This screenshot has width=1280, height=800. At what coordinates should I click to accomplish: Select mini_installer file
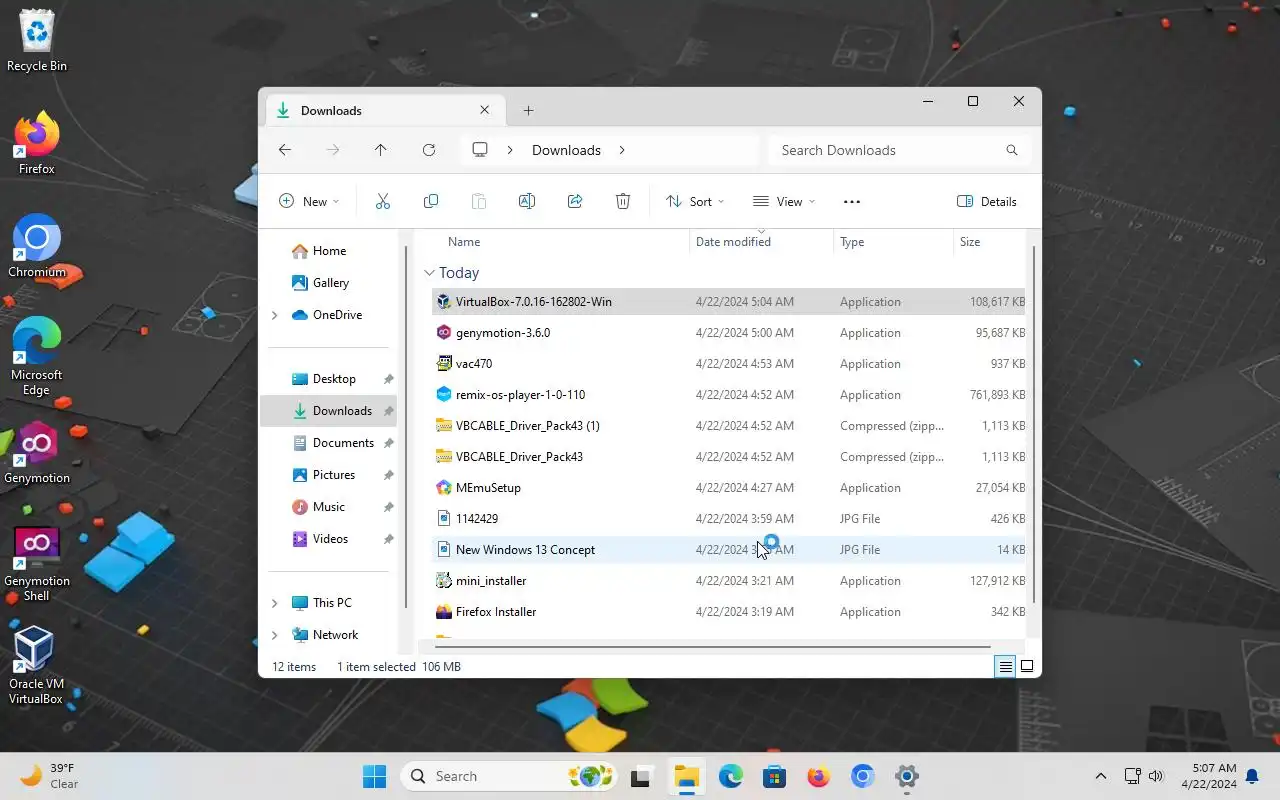pyautogui.click(x=728, y=581)
